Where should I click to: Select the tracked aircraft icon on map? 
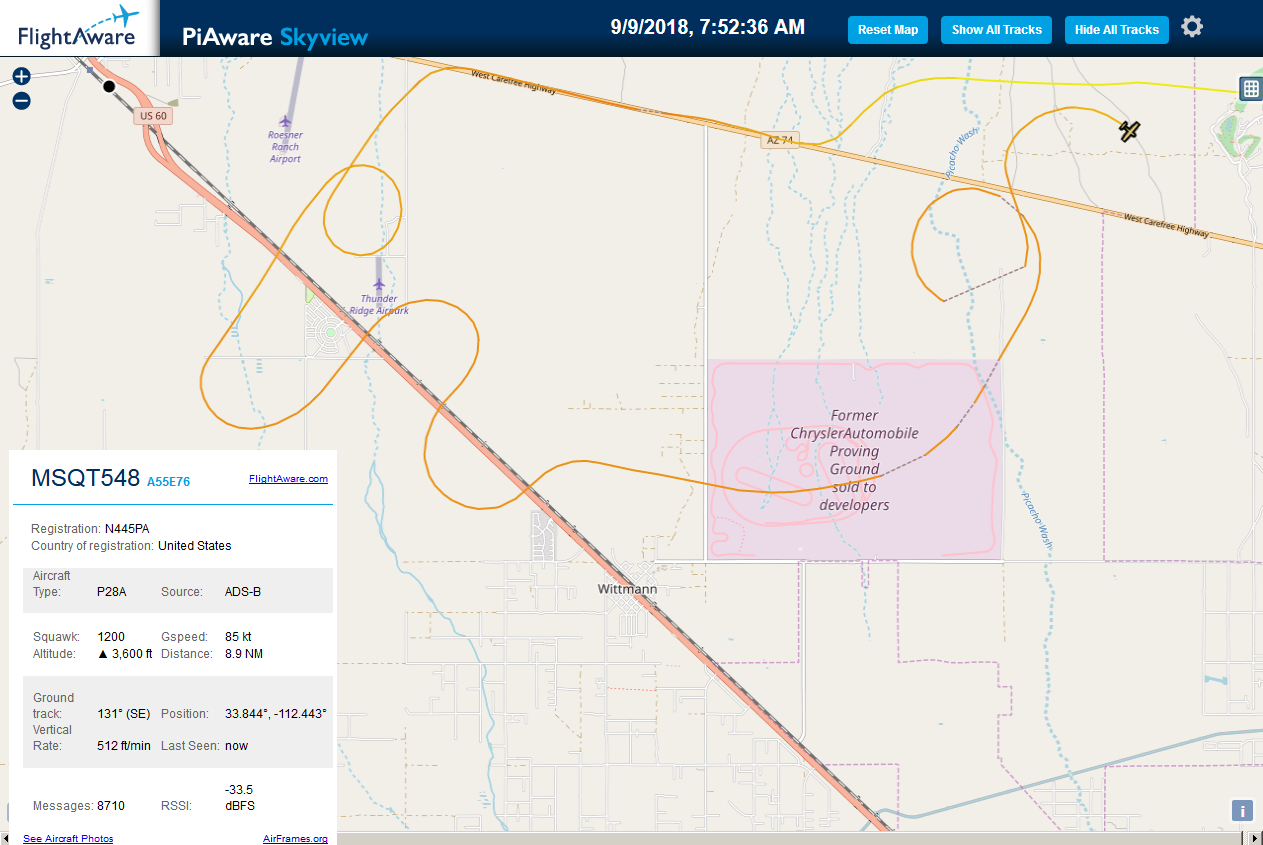pyautogui.click(x=1129, y=130)
